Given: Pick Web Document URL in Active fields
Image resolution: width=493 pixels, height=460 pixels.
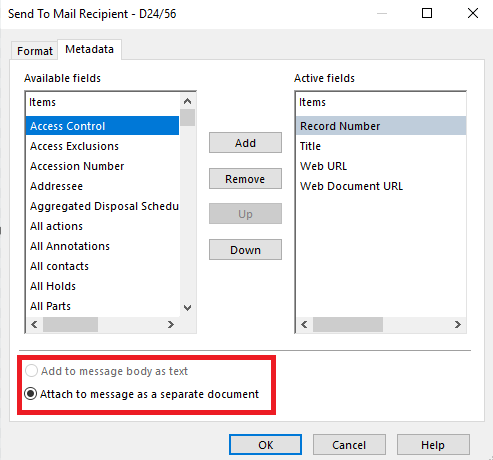Looking at the screenshot, I should click(381, 186).
